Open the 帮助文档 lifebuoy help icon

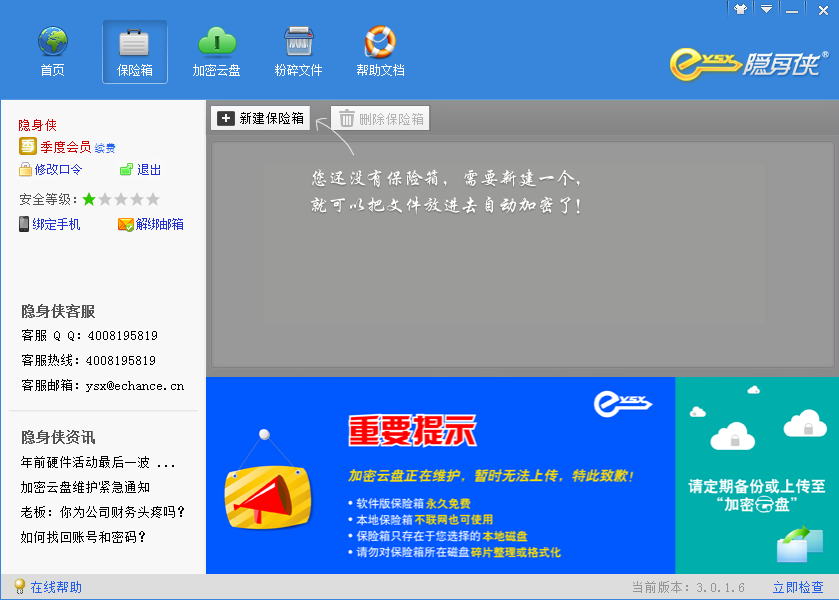coord(380,52)
